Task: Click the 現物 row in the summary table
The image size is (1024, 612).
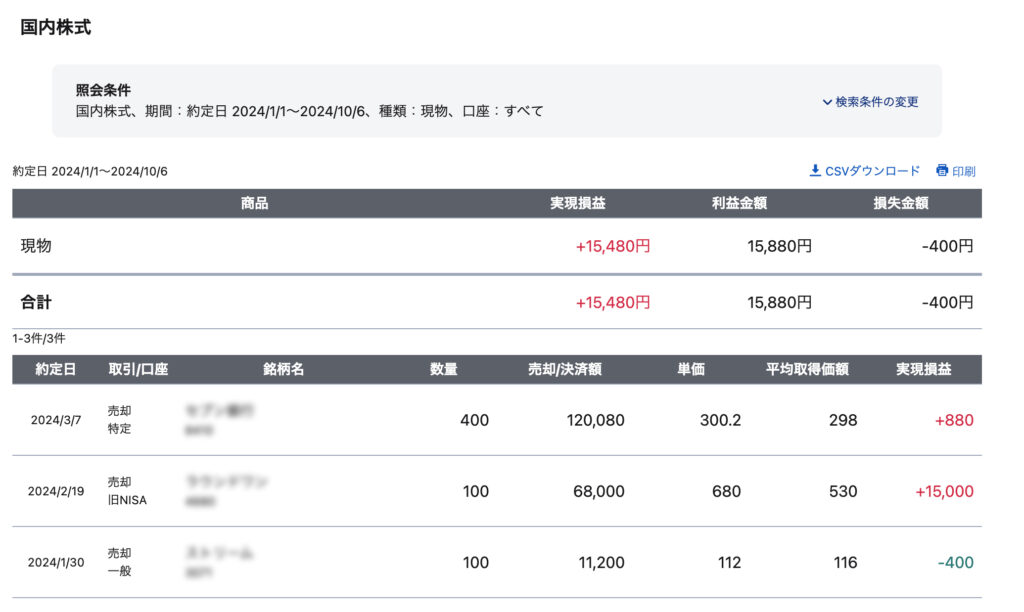Action: (36, 246)
